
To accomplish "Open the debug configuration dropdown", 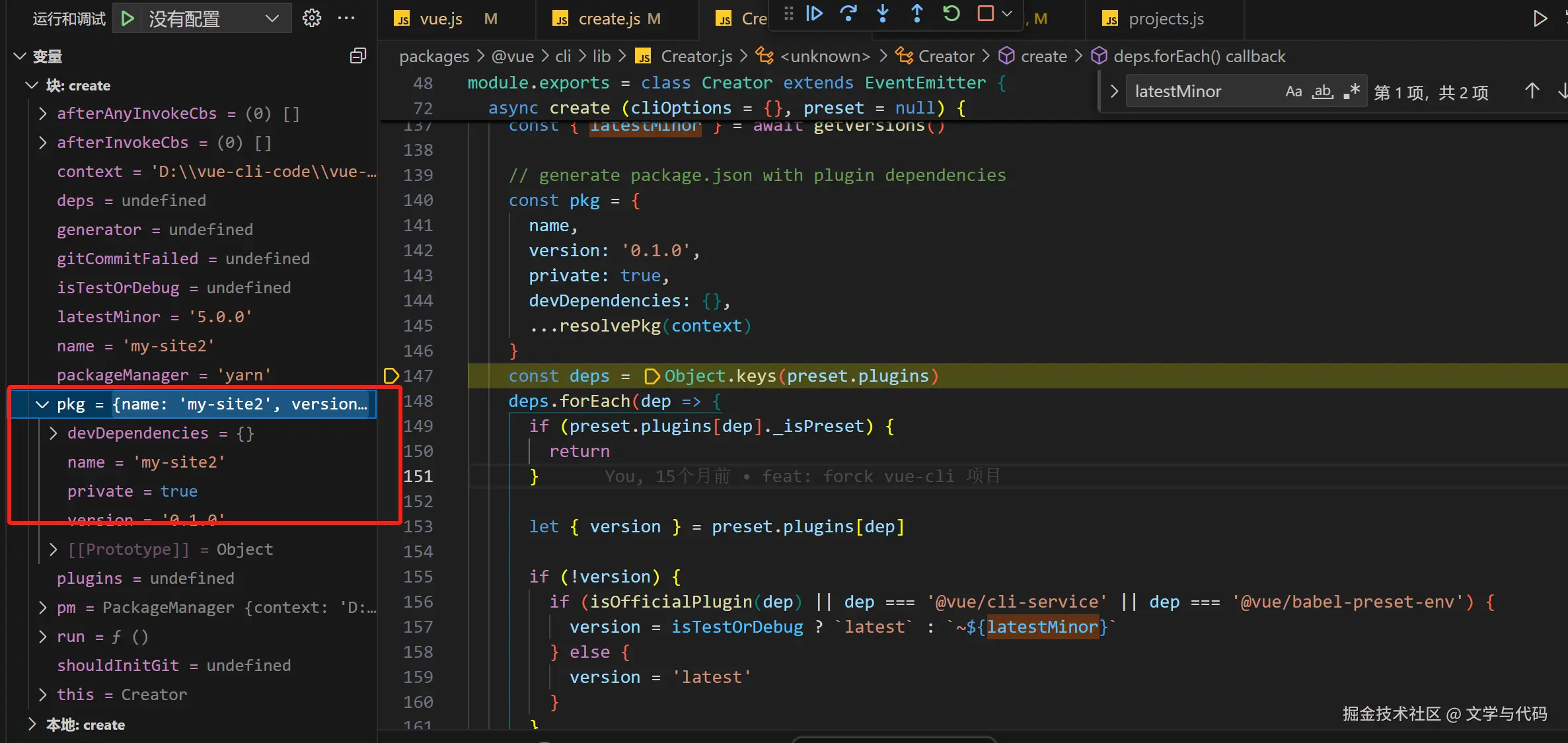I will pyautogui.click(x=271, y=18).
